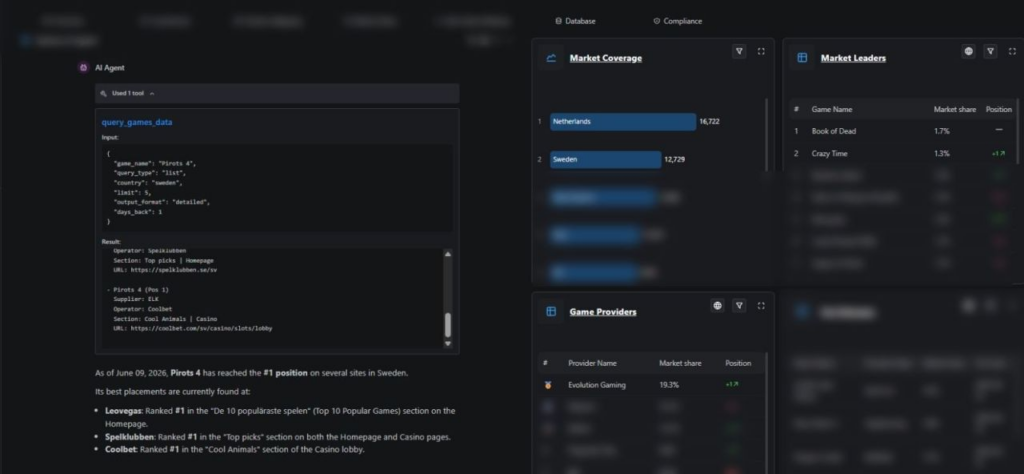Open the Market Leaders title link

point(853,58)
